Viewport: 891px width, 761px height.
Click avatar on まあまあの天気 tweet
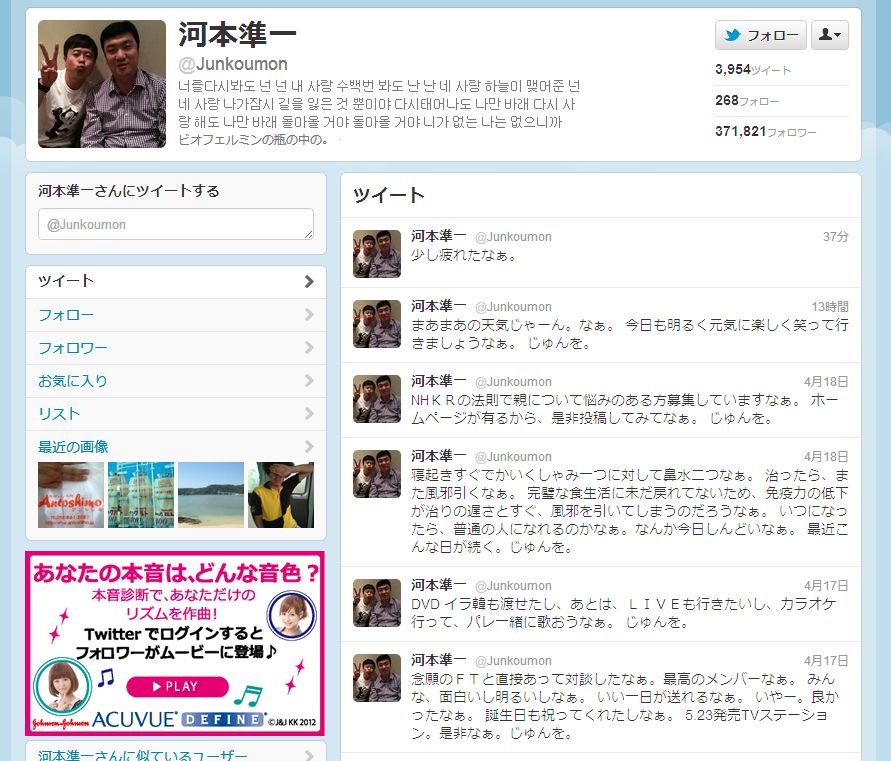[377, 324]
